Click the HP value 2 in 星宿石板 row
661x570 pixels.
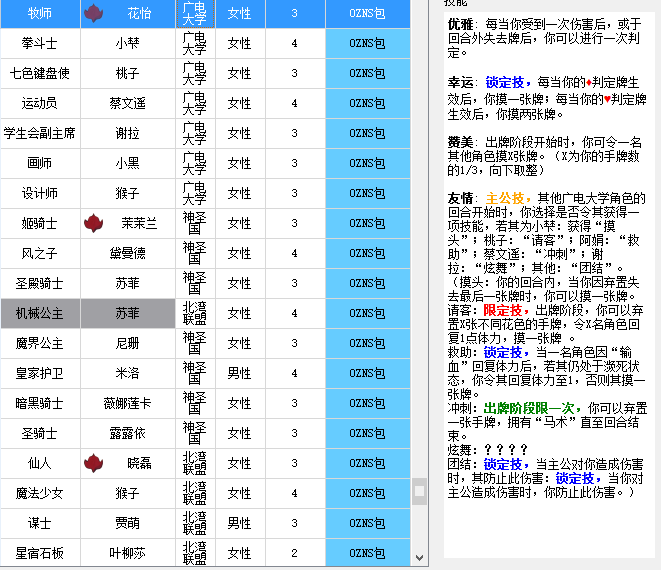click(x=295, y=553)
